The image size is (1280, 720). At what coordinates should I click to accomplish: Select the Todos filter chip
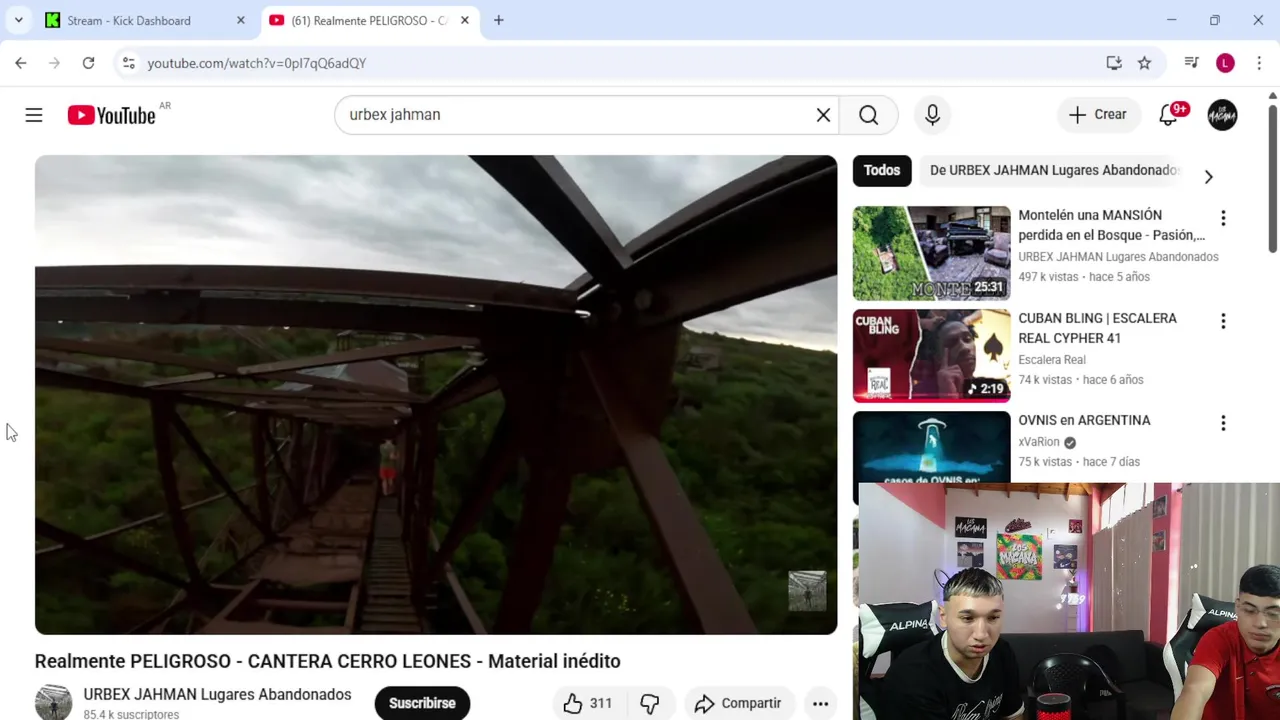click(x=882, y=170)
